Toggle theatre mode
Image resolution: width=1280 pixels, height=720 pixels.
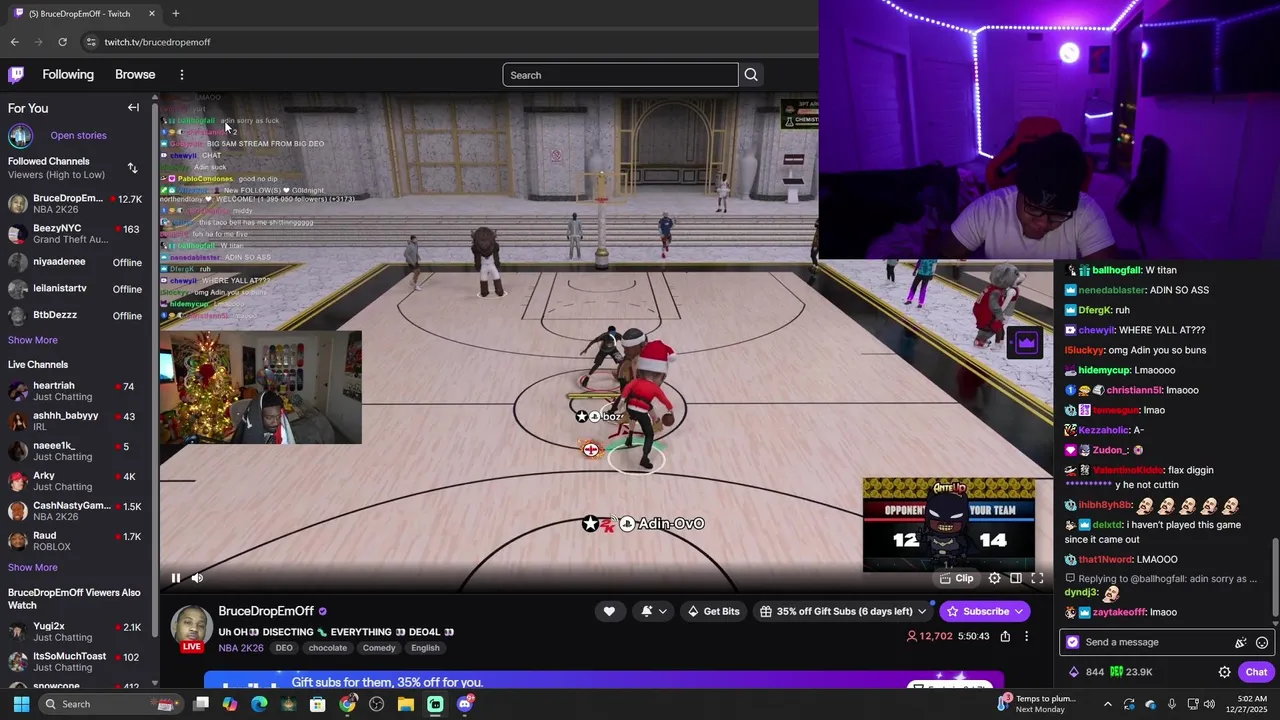pyautogui.click(x=1016, y=578)
